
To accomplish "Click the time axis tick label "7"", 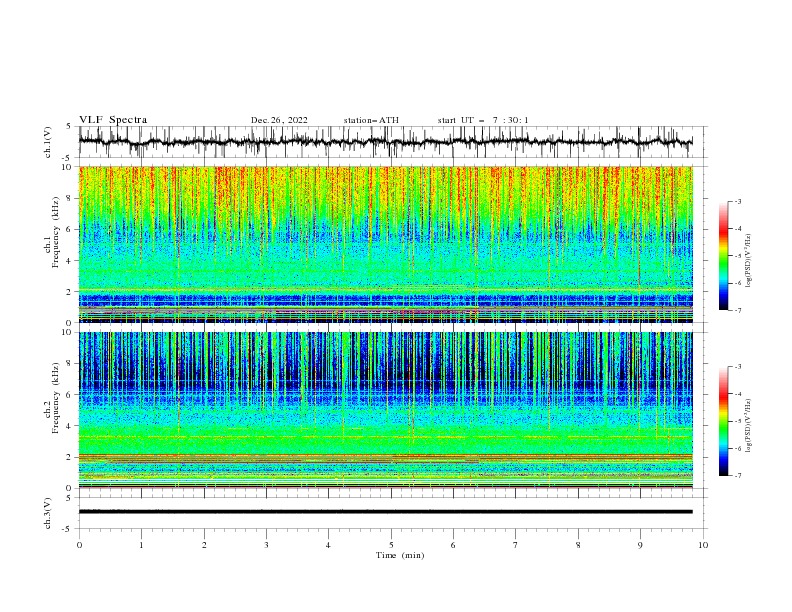I will (516, 545).
